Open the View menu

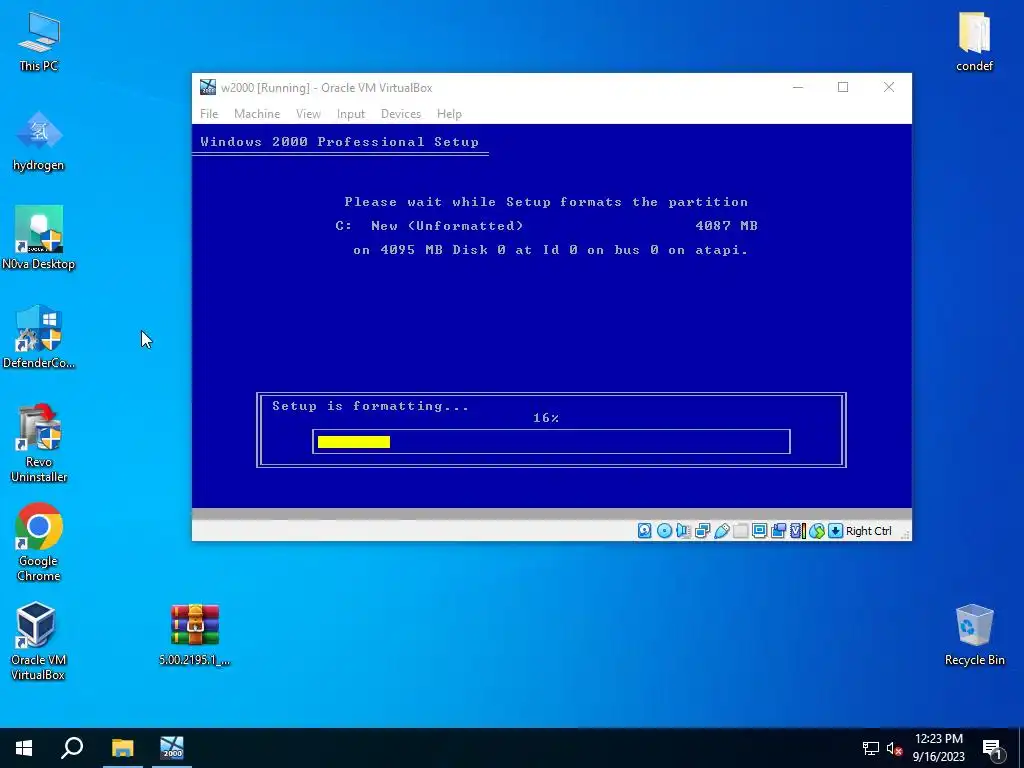click(308, 114)
